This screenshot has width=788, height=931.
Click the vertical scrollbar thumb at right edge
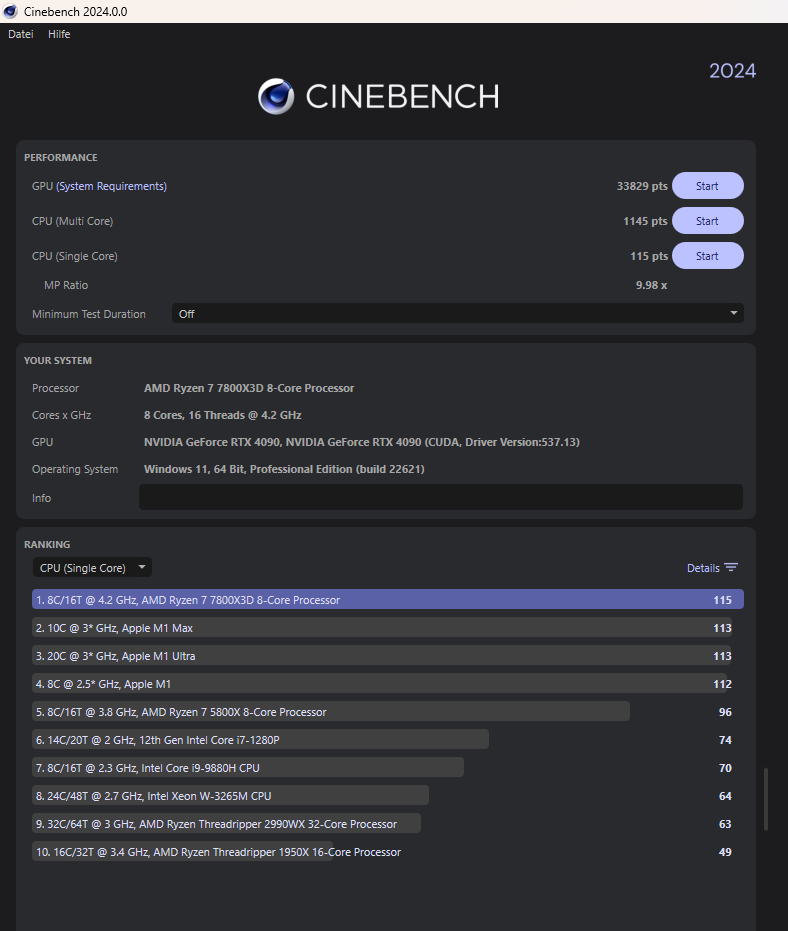(766, 799)
